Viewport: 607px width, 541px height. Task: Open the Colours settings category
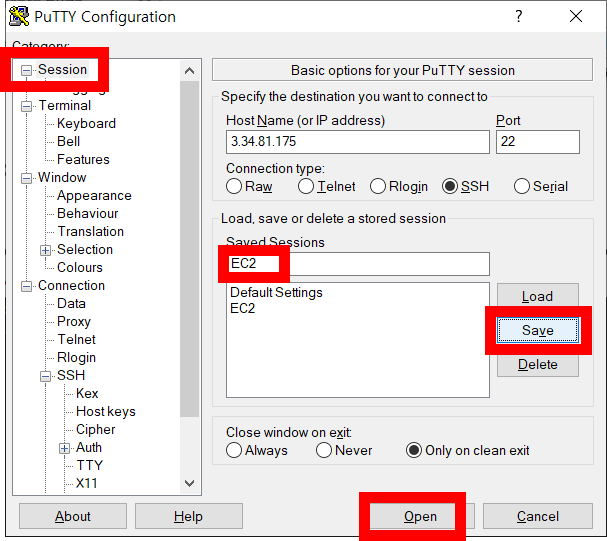click(80, 267)
